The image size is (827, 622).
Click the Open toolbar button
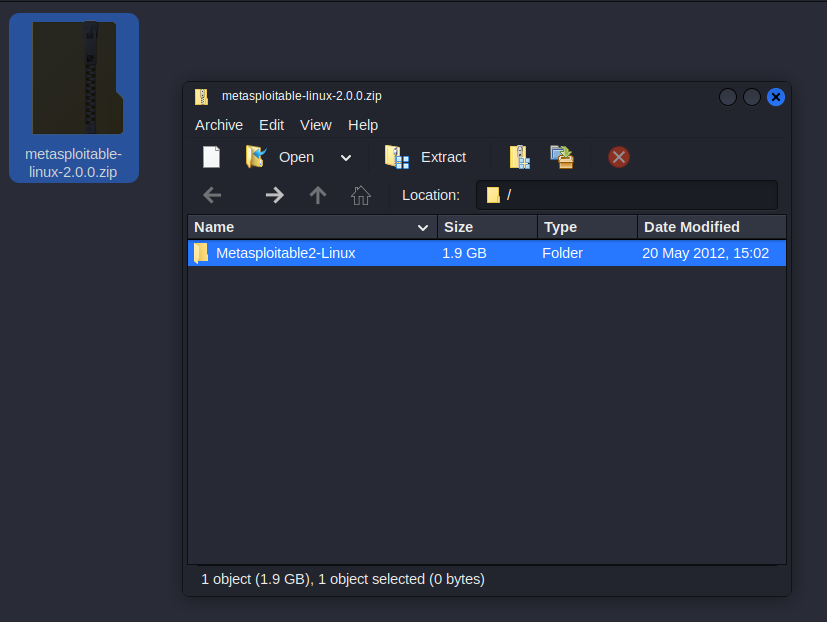coord(280,157)
